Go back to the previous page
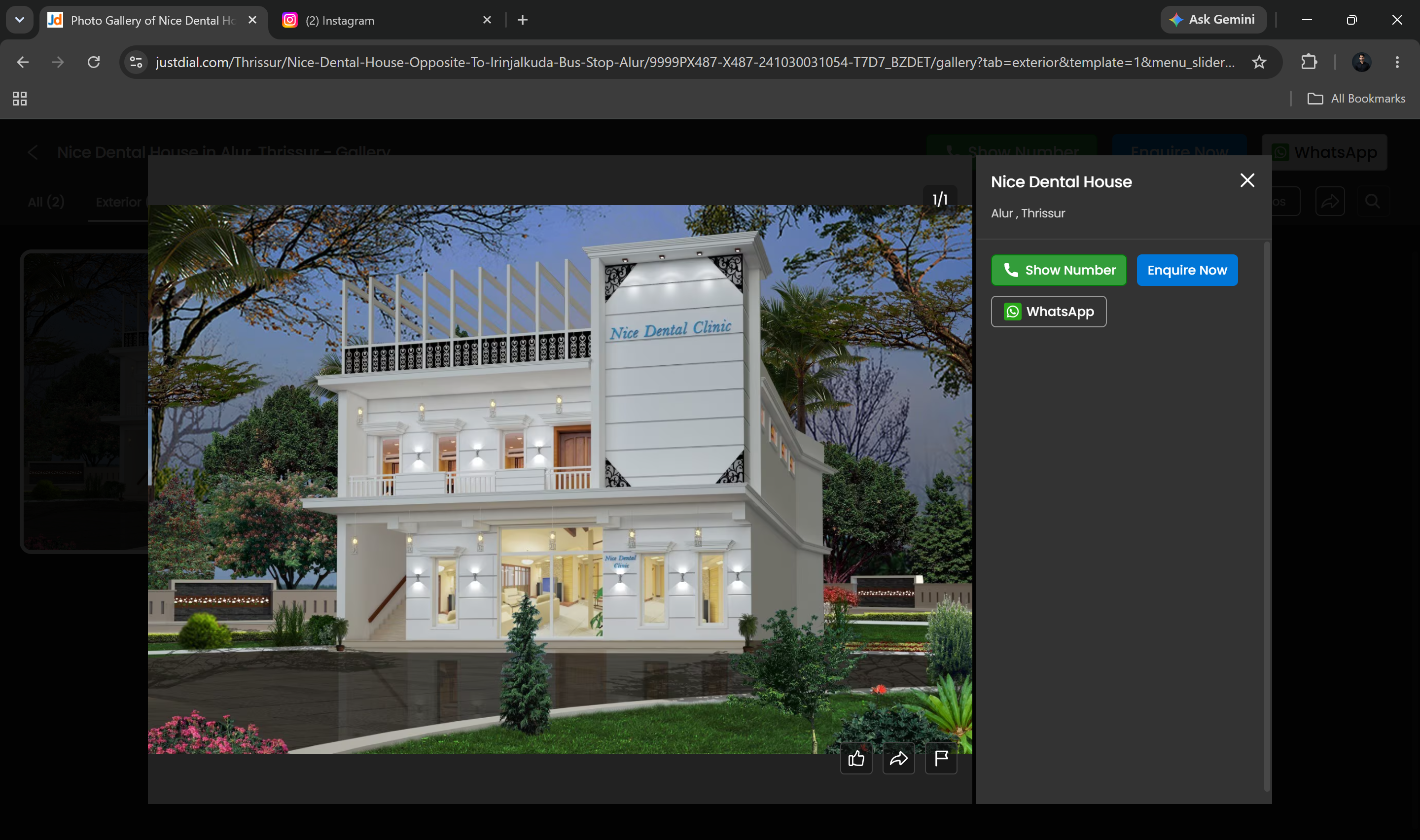The height and width of the screenshot is (840, 1420). 23,62
